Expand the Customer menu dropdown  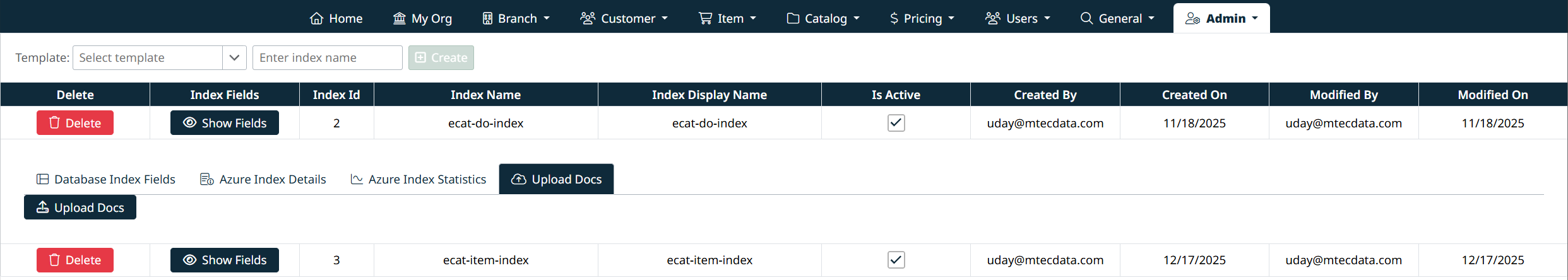click(624, 18)
